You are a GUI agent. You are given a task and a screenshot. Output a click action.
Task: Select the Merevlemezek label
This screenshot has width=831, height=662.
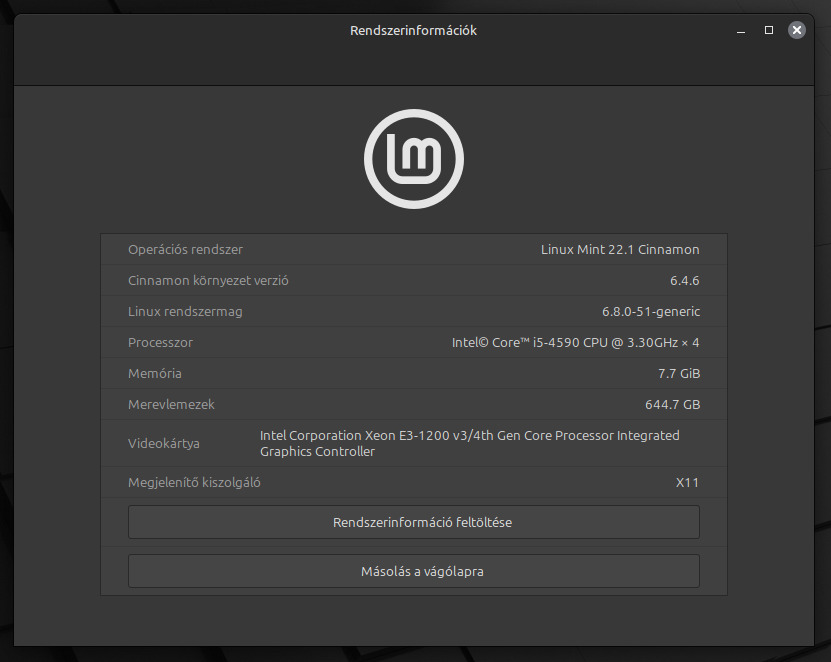coord(171,404)
